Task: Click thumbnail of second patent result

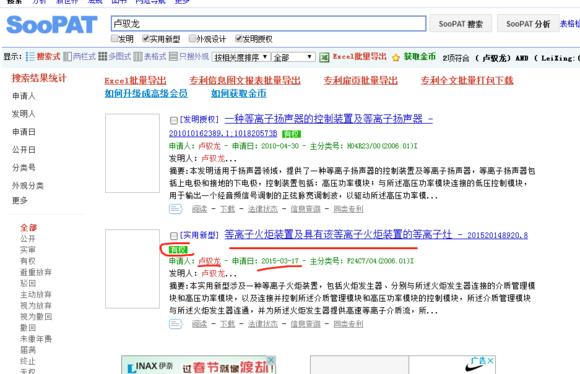Action: [132, 269]
